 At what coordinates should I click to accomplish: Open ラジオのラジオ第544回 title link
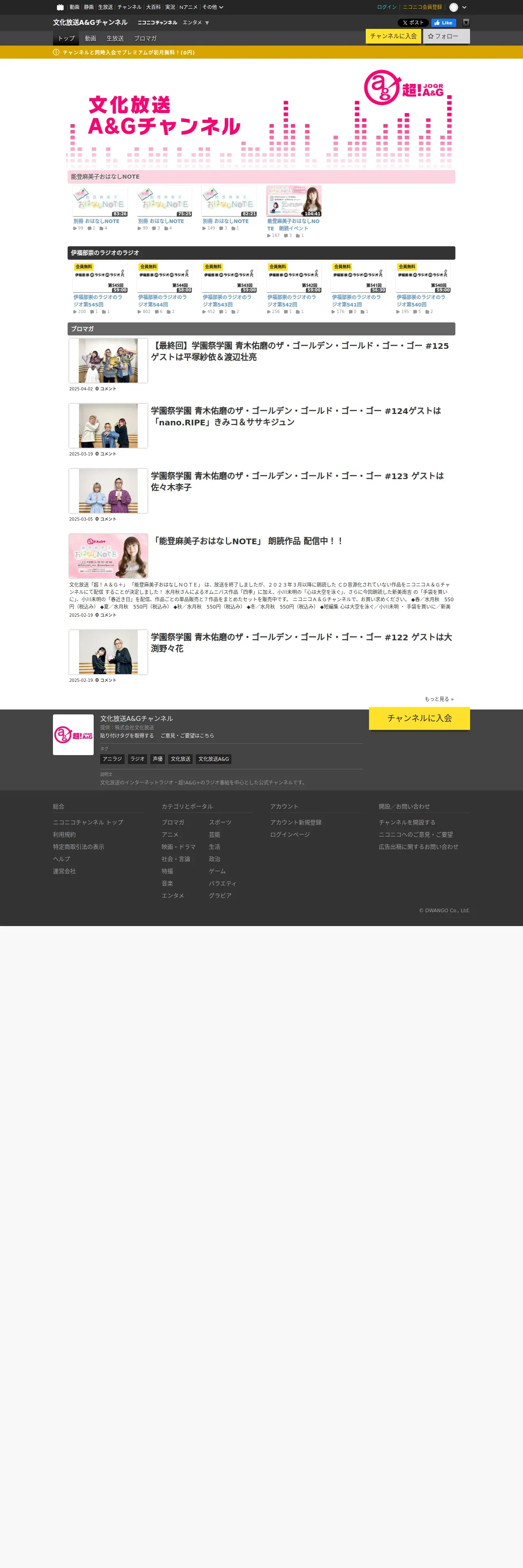[x=163, y=301]
